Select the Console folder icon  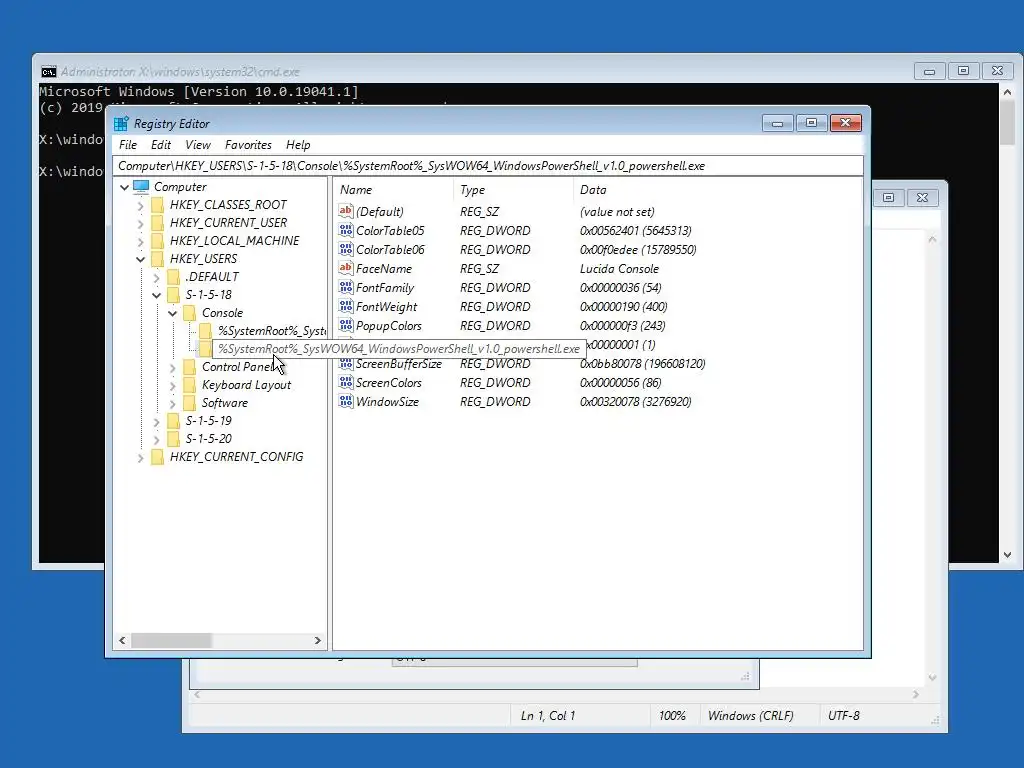click(189, 313)
